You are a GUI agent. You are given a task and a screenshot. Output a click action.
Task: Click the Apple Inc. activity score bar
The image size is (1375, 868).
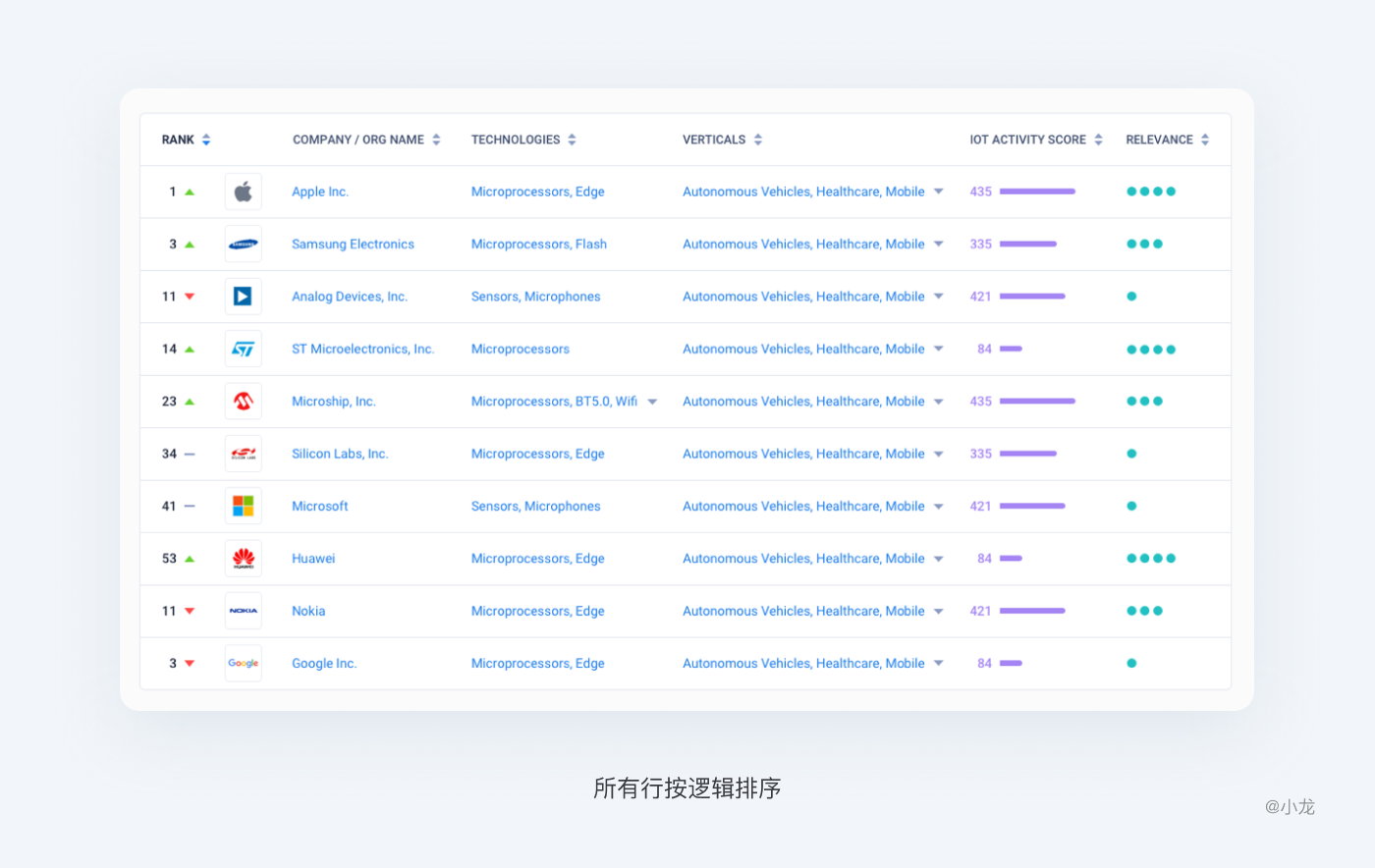[1037, 191]
